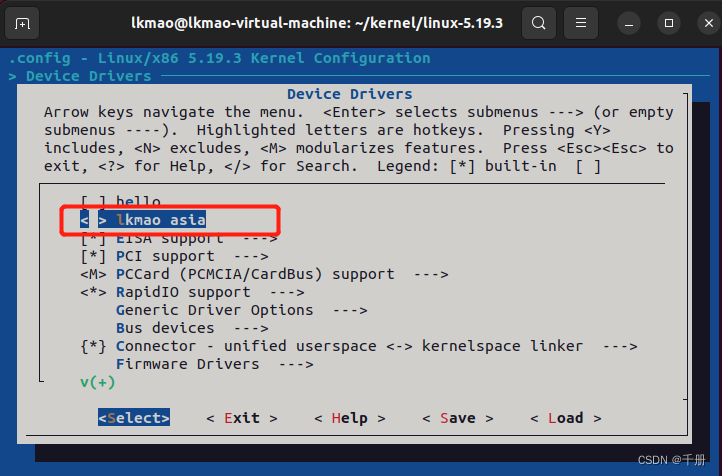Expand the PCCard support submenu arrow
The width and height of the screenshot is (722, 476).
point(431,274)
